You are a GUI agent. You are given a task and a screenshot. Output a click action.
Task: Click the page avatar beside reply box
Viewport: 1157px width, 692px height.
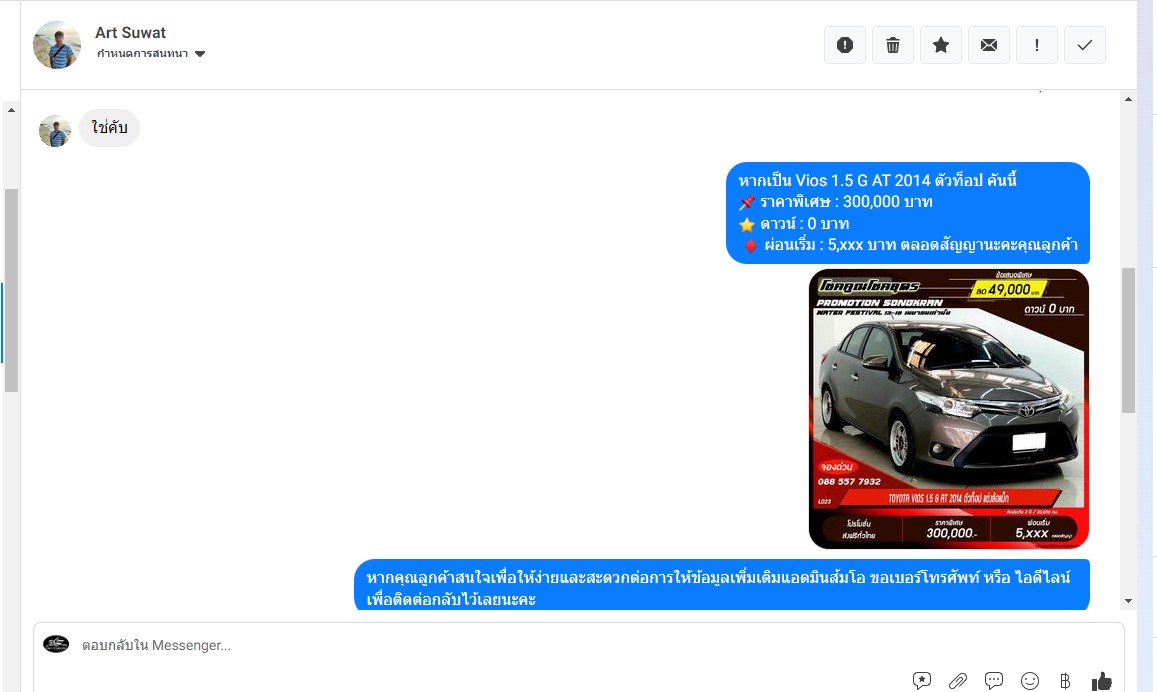coord(56,644)
